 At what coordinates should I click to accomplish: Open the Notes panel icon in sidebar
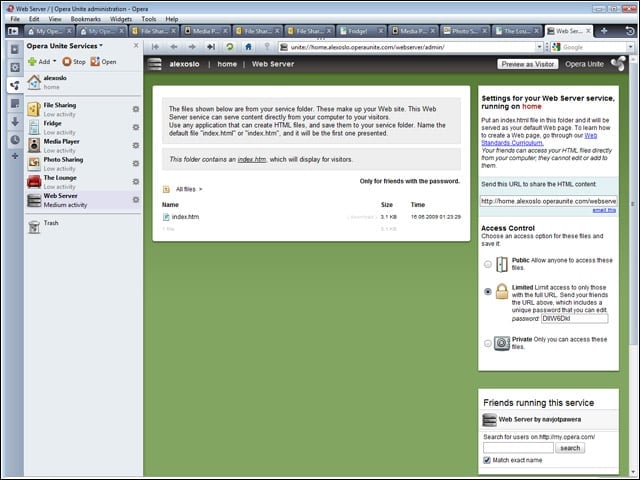click(x=15, y=104)
